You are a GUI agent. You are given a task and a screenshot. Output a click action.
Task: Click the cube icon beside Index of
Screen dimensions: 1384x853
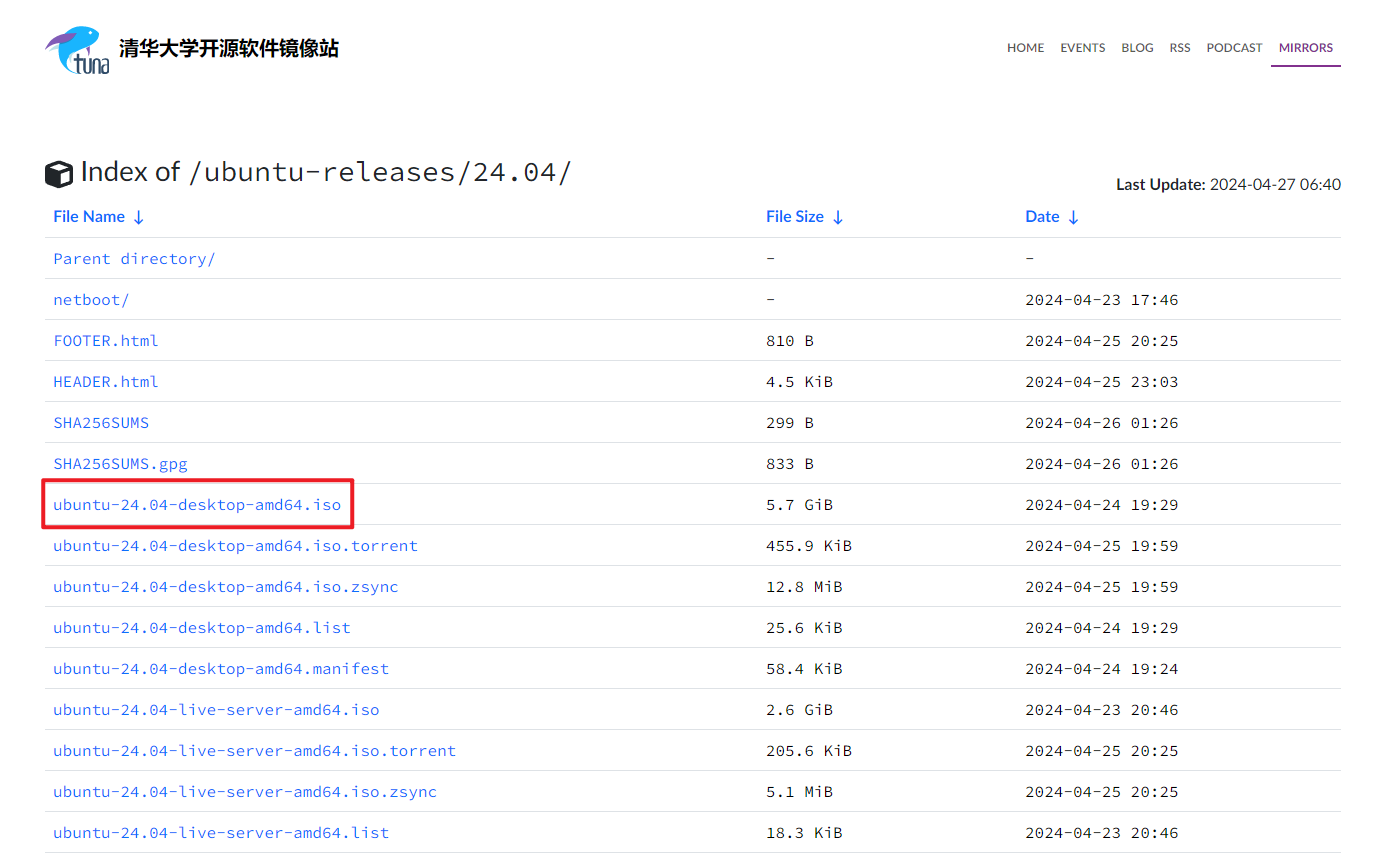[59, 174]
